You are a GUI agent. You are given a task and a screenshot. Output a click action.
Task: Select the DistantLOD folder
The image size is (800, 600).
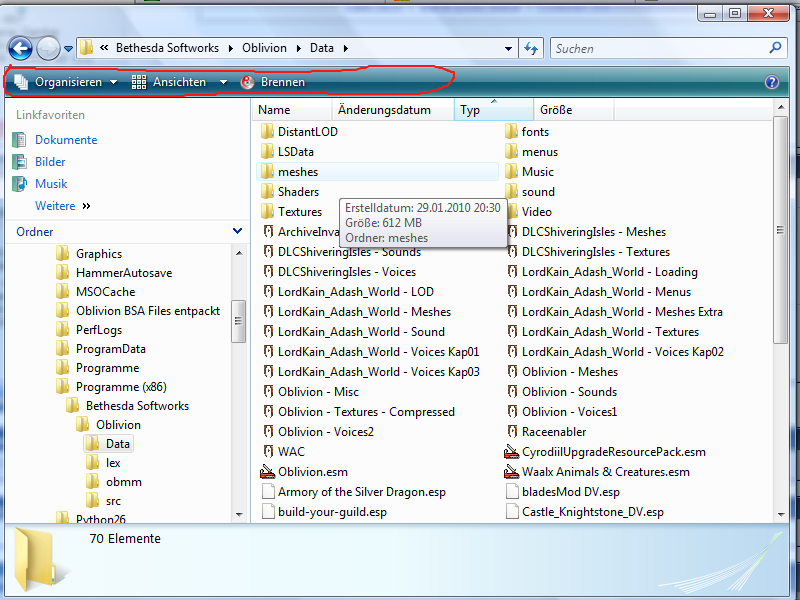coord(307,132)
